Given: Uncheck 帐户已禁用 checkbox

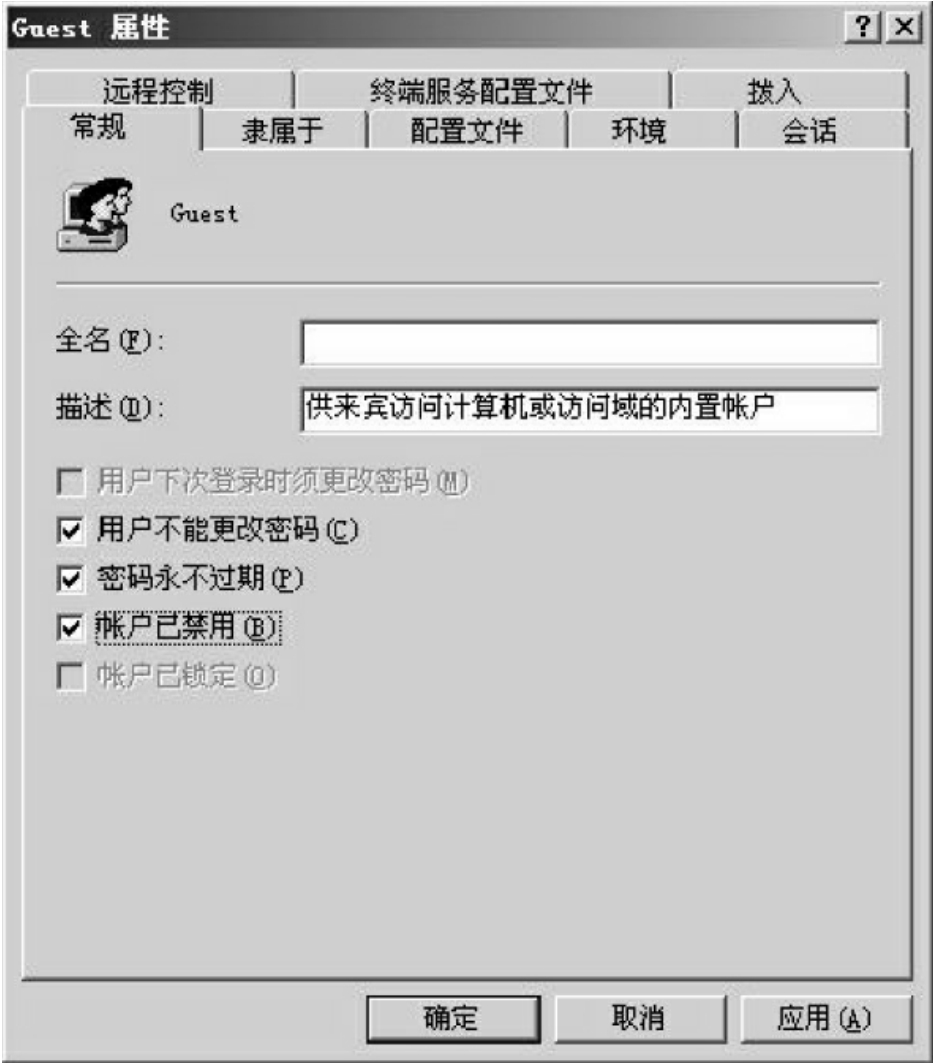Looking at the screenshot, I should [x=71, y=628].
